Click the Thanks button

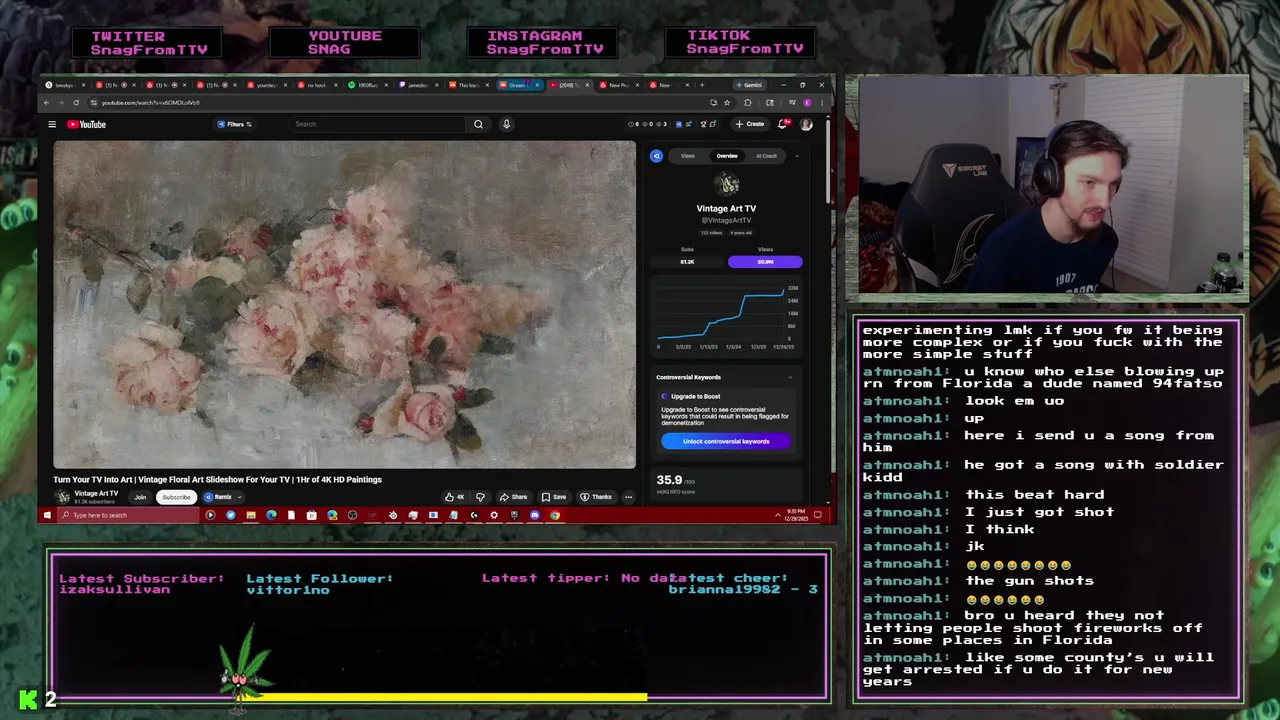[596, 497]
